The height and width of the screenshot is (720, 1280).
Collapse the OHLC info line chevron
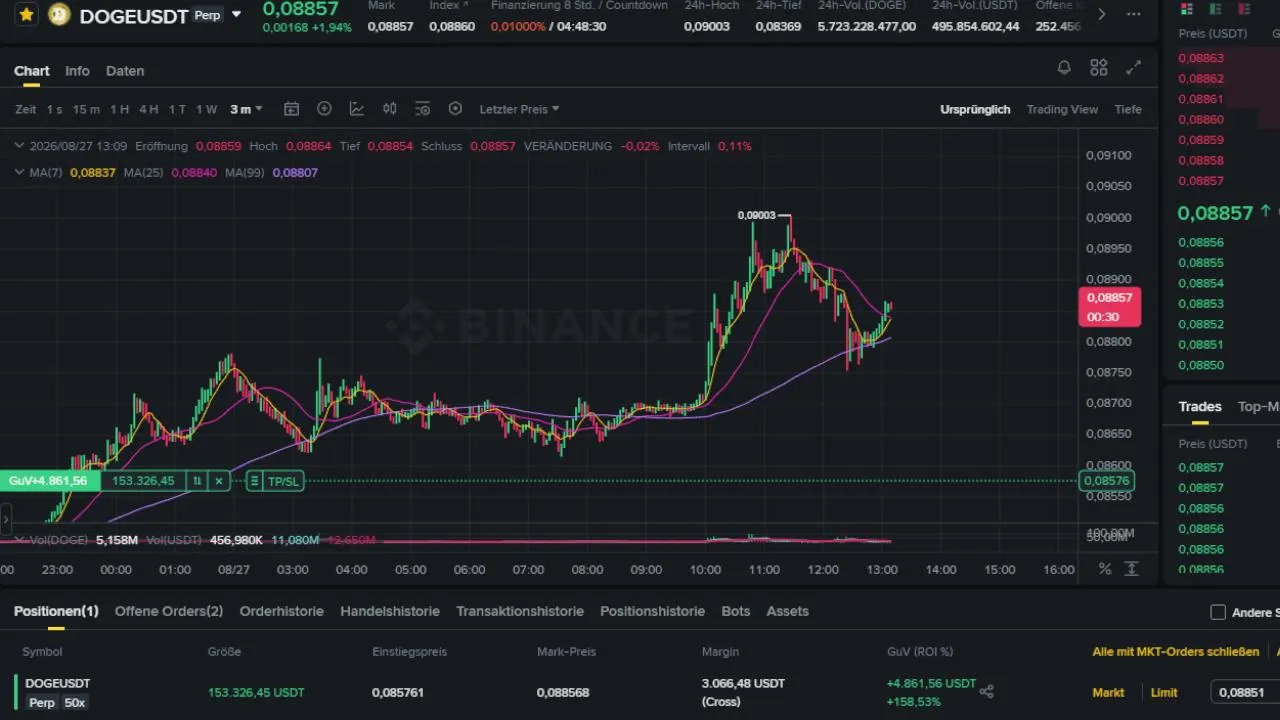tap(20, 146)
